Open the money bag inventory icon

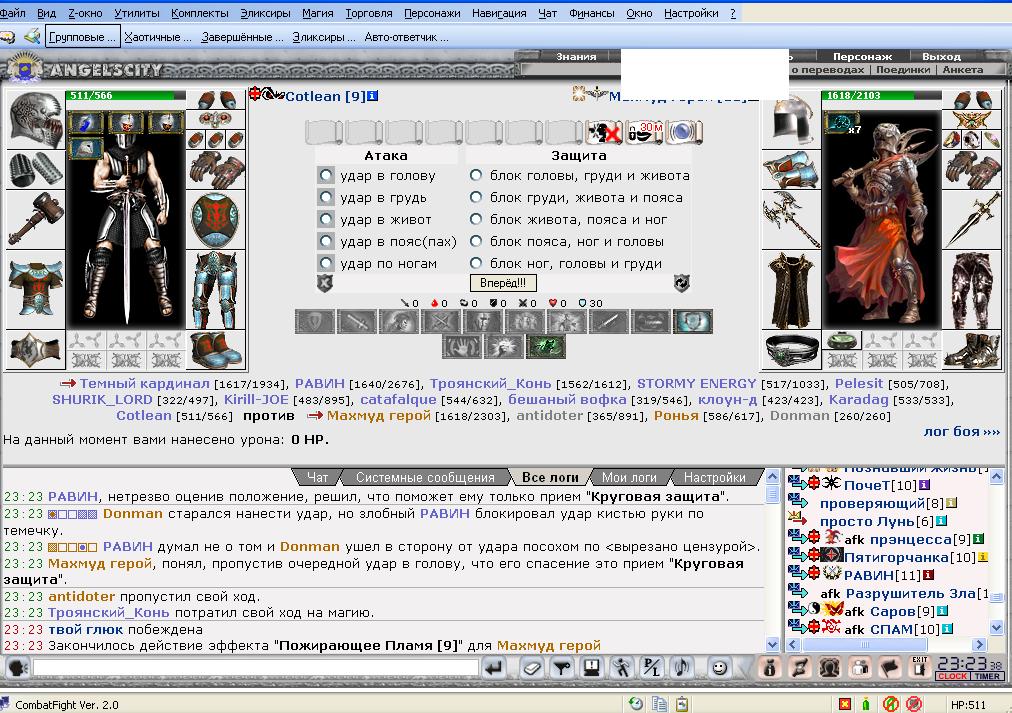tap(769, 668)
